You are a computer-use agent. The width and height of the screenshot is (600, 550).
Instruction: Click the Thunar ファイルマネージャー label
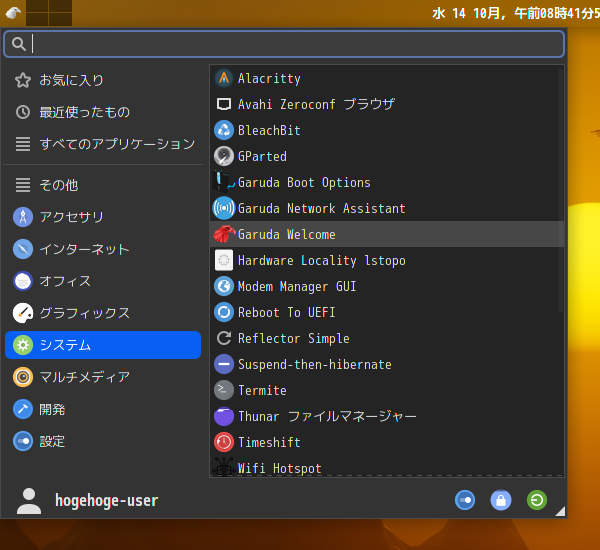327,416
